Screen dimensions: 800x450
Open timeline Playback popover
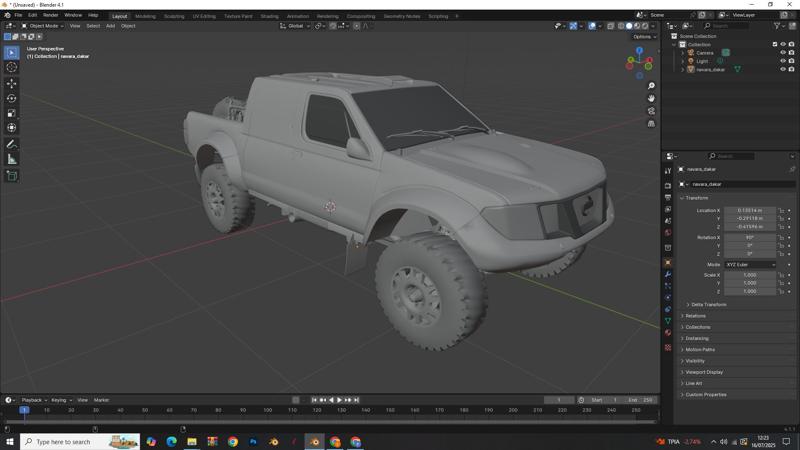click(x=34, y=400)
